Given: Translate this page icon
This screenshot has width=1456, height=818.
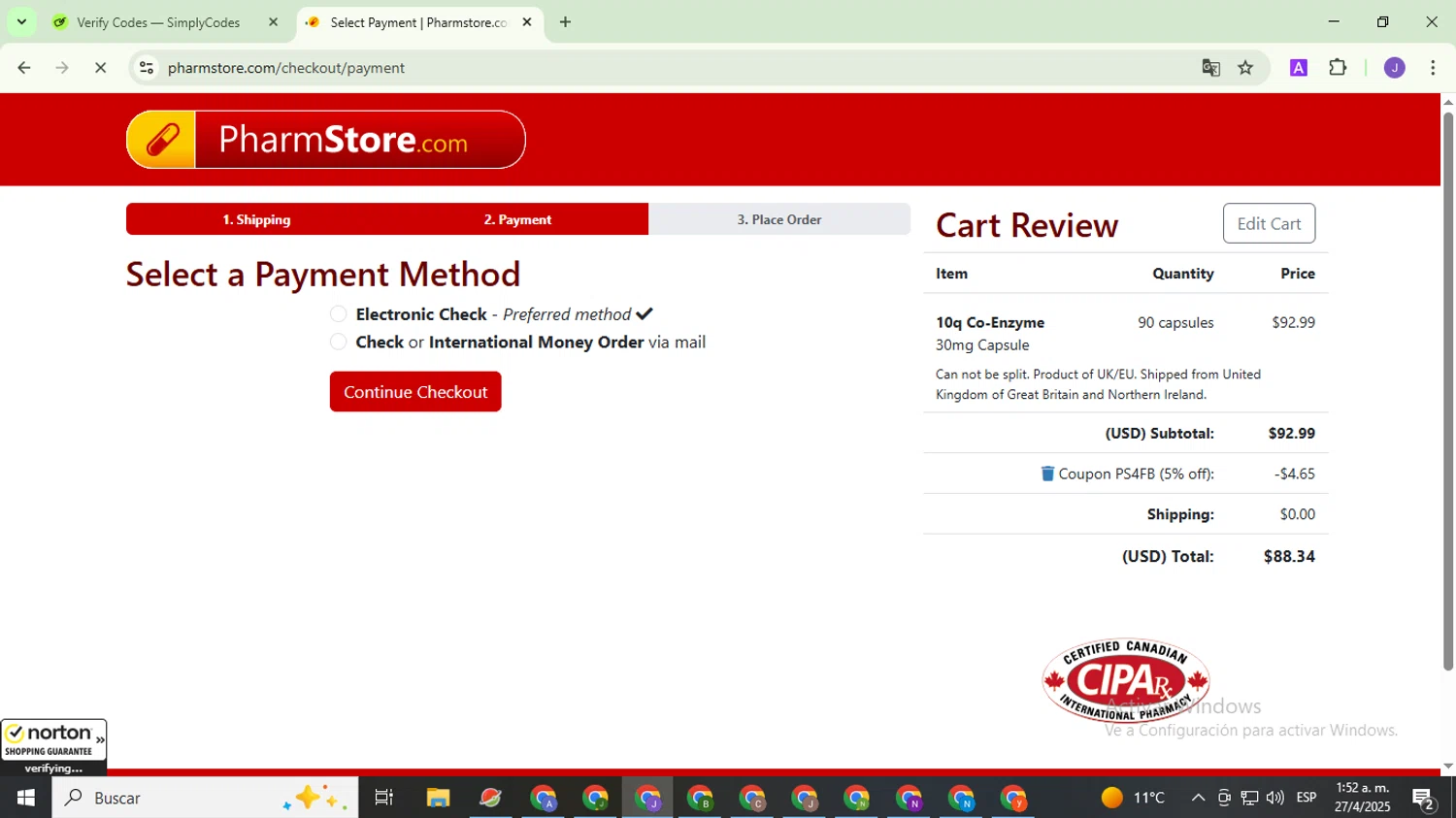Looking at the screenshot, I should click(1210, 68).
